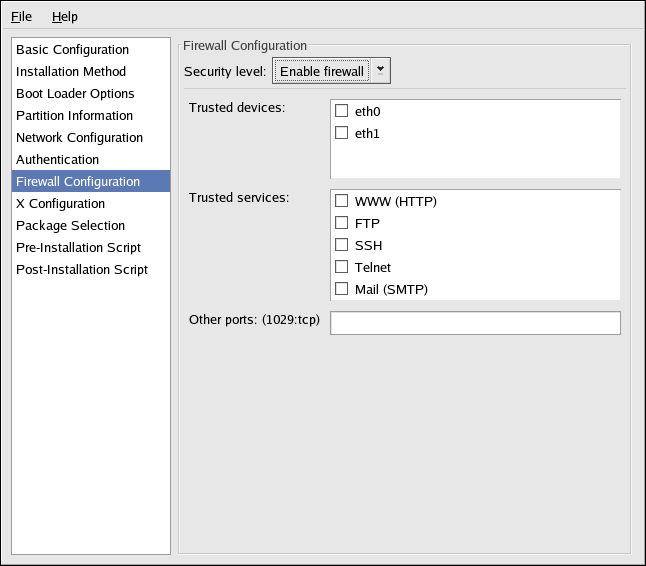
Task: Open the File menu
Action: (x=21, y=17)
